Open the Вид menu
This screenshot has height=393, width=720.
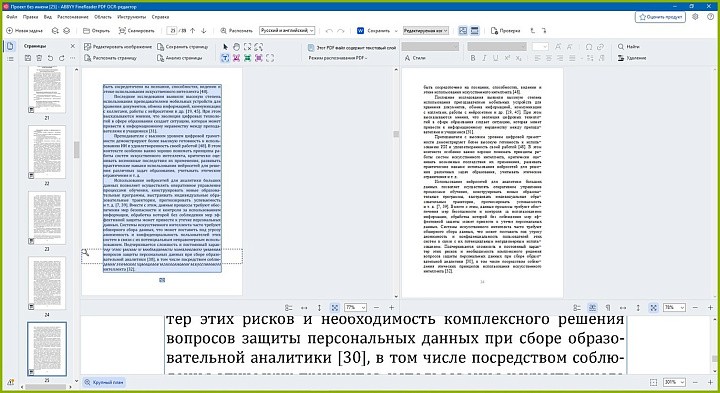(x=48, y=17)
